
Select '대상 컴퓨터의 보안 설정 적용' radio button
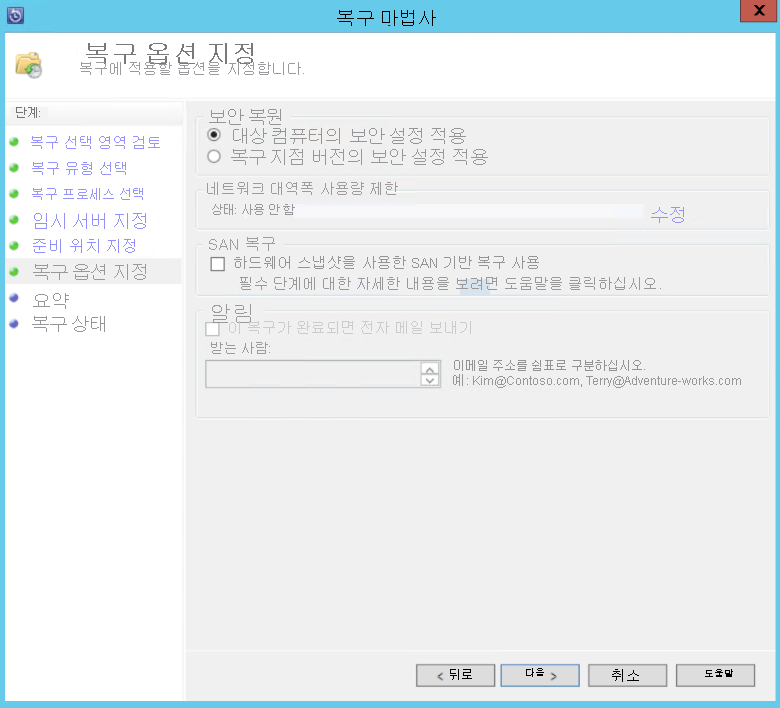click(x=214, y=135)
